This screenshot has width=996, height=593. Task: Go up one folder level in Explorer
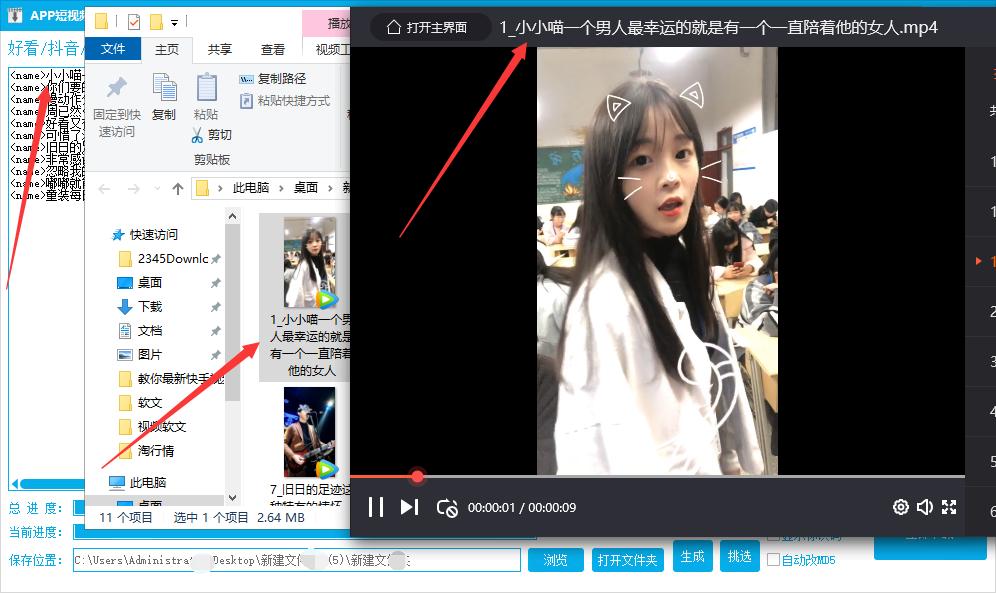(x=178, y=189)
